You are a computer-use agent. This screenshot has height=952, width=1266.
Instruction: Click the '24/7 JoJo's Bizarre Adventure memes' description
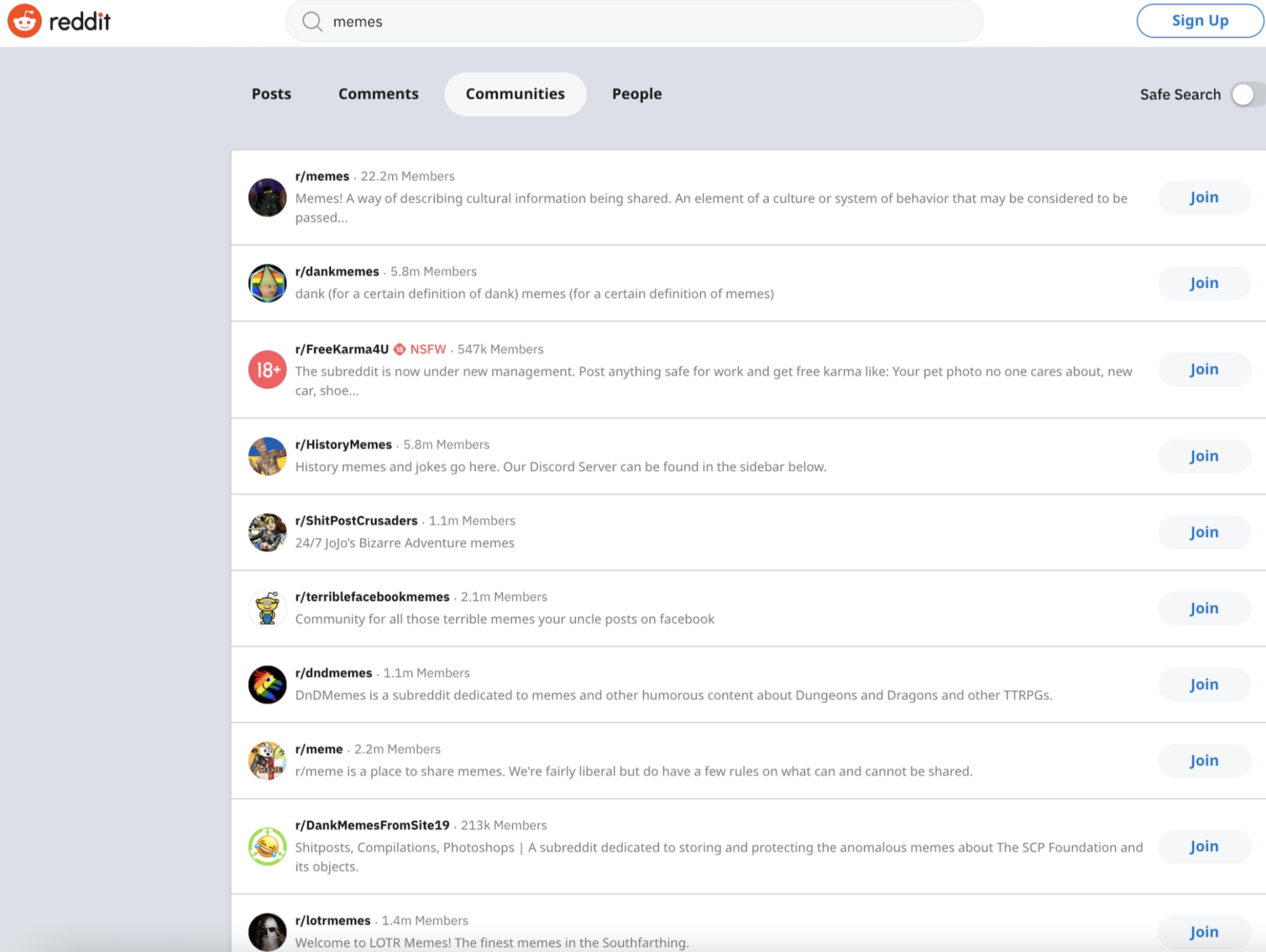pos(405,543)
